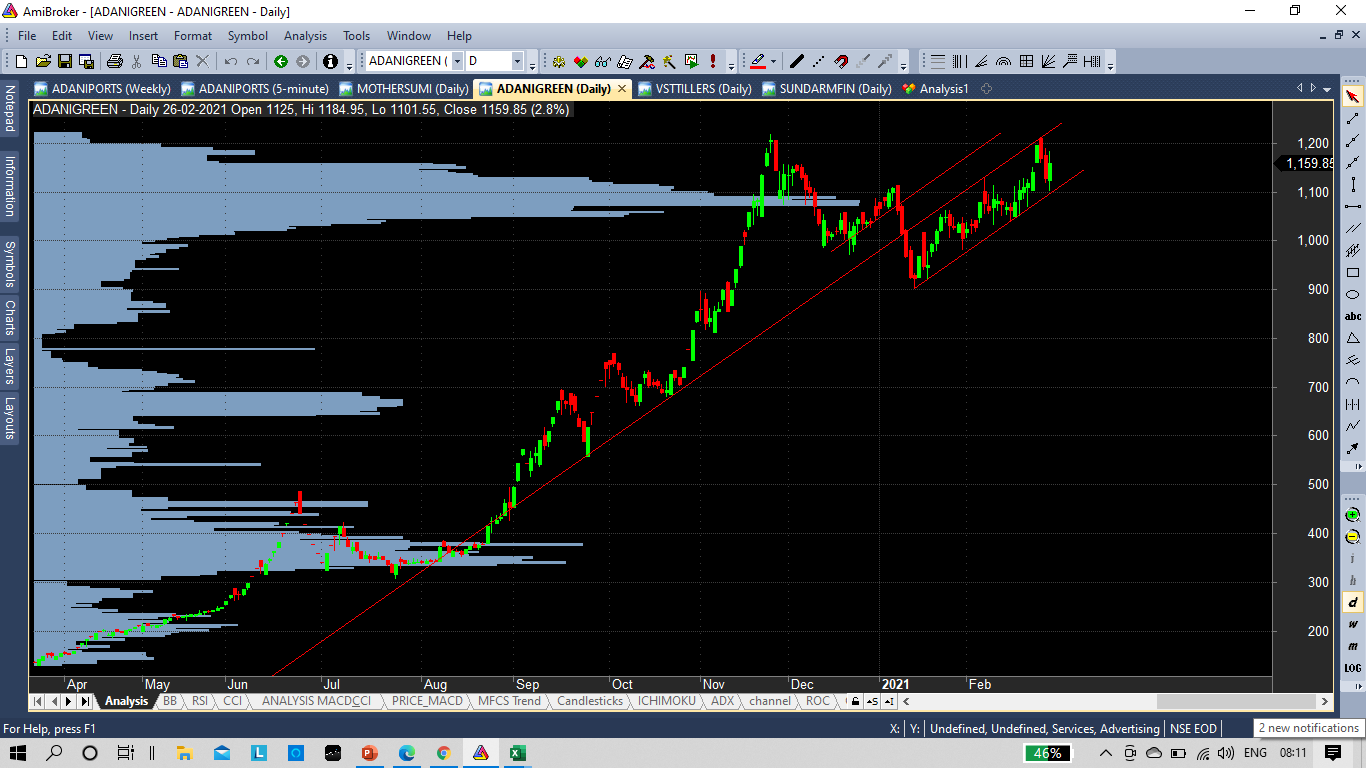Open the Layouts side panel
The width and height of the screenshot is (1366, 768).
click(10, 418)
